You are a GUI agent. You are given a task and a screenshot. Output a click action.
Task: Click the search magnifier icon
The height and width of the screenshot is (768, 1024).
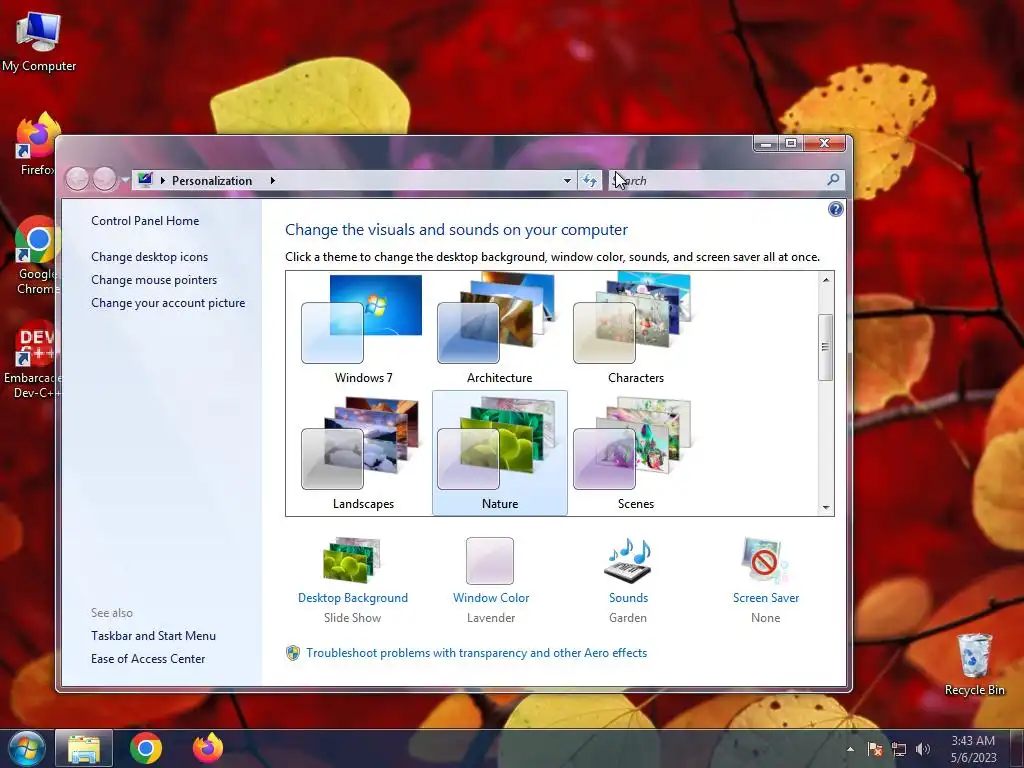[833, 180]
